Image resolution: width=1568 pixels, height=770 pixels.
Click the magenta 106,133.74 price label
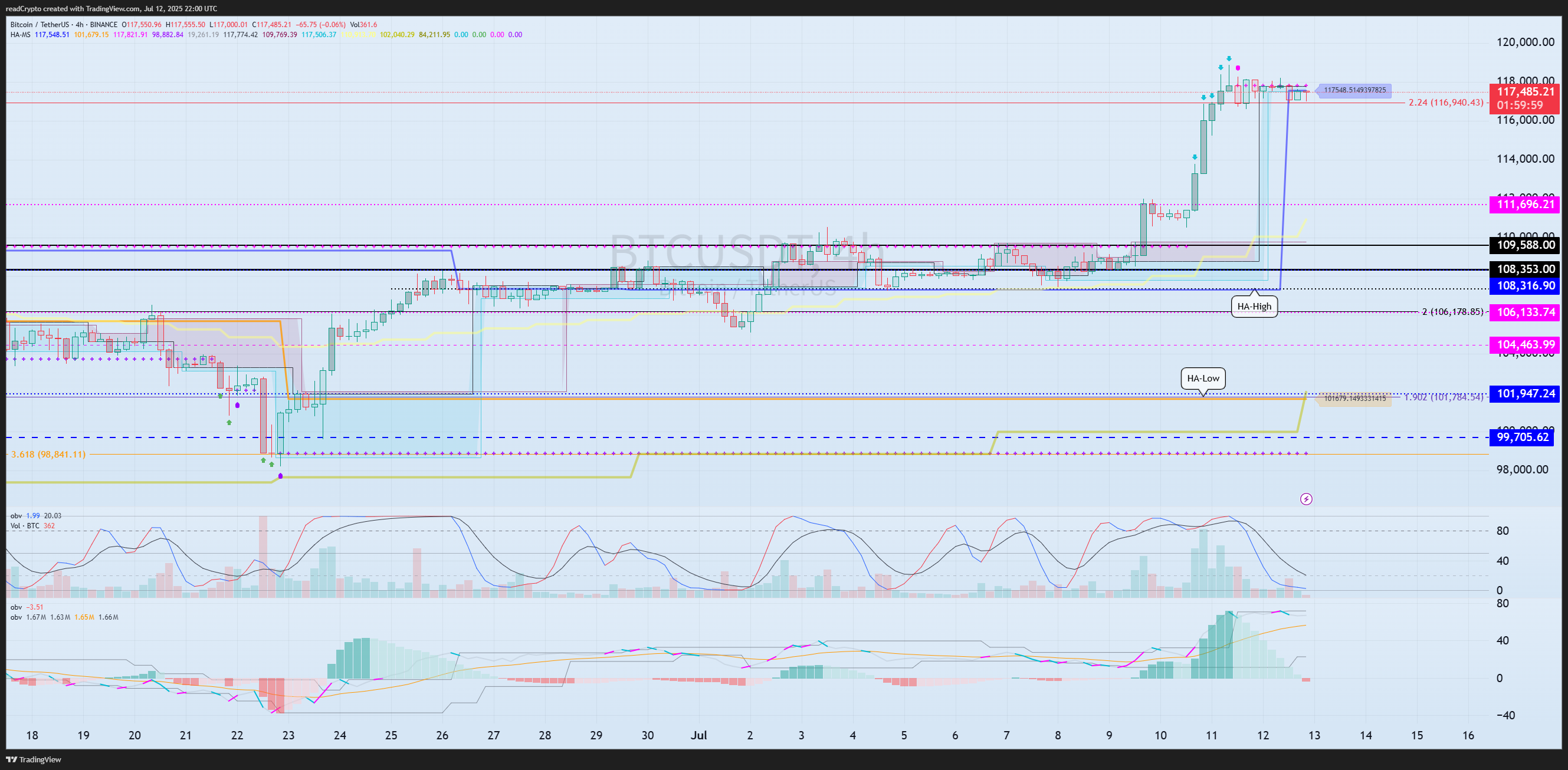[x=1525, y=312]
